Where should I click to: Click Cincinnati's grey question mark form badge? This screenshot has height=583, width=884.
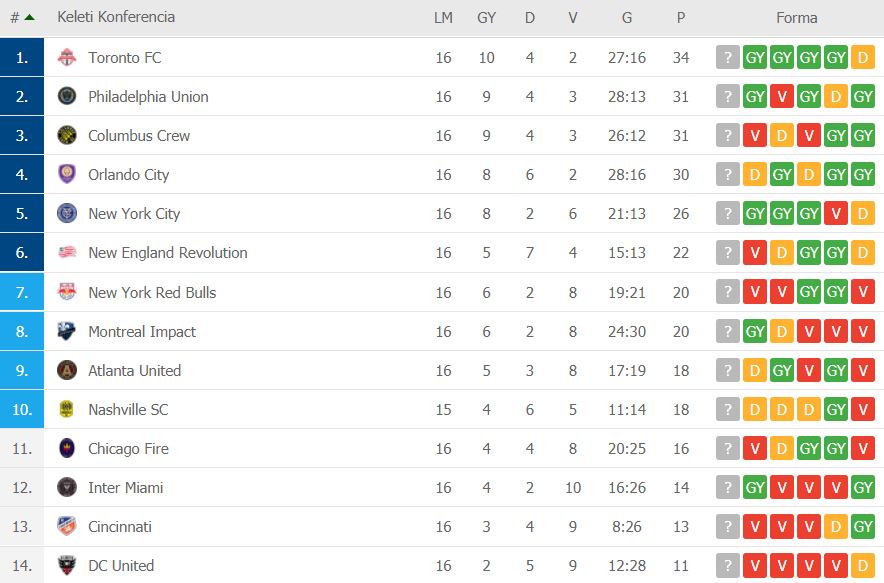coord(728,526)
